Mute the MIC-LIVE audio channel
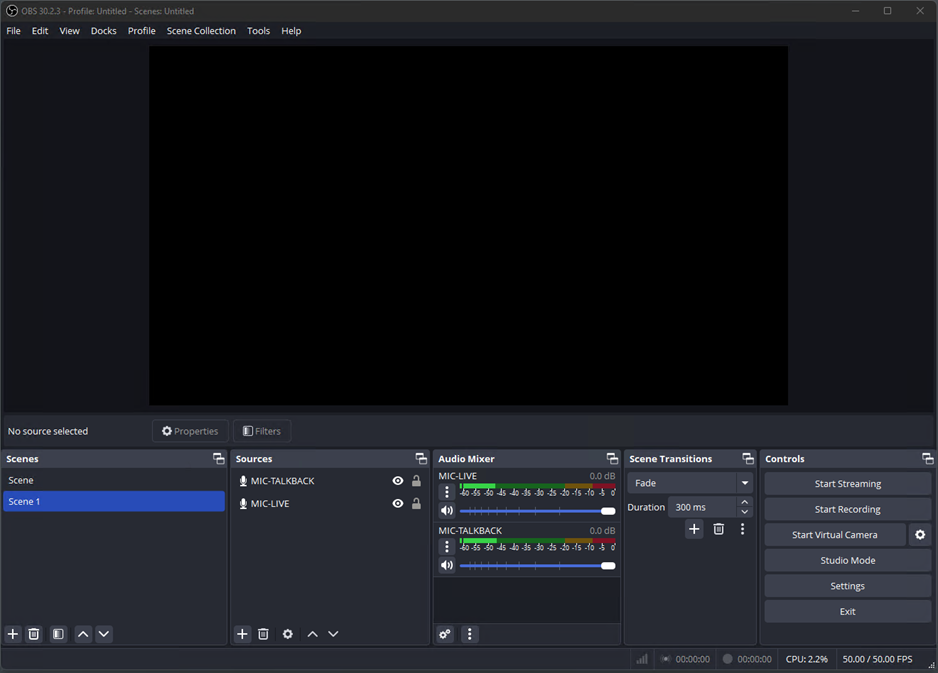The width and height of the screenshot is (938, 673). (447, 511)
